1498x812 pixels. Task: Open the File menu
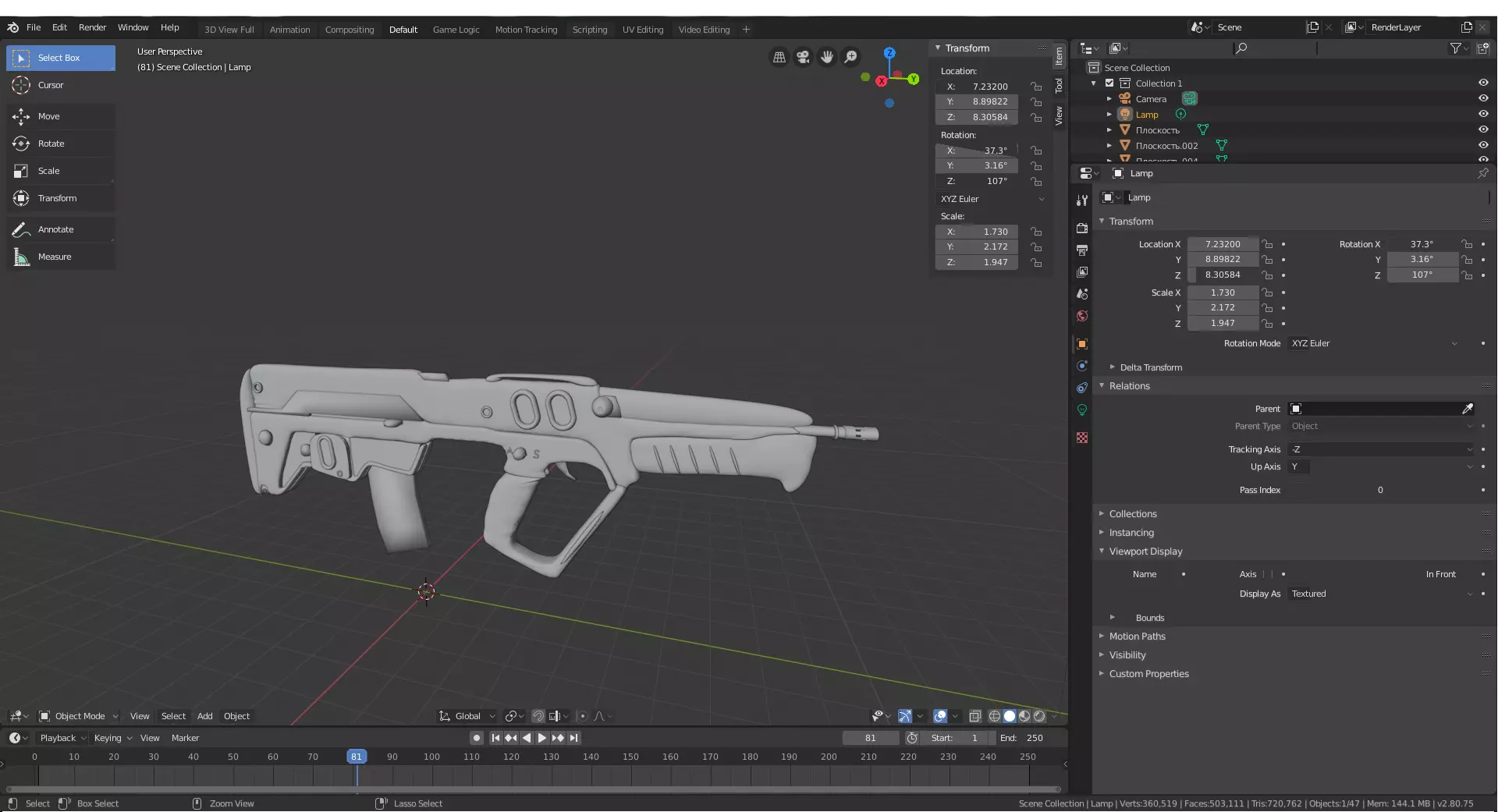34,27
